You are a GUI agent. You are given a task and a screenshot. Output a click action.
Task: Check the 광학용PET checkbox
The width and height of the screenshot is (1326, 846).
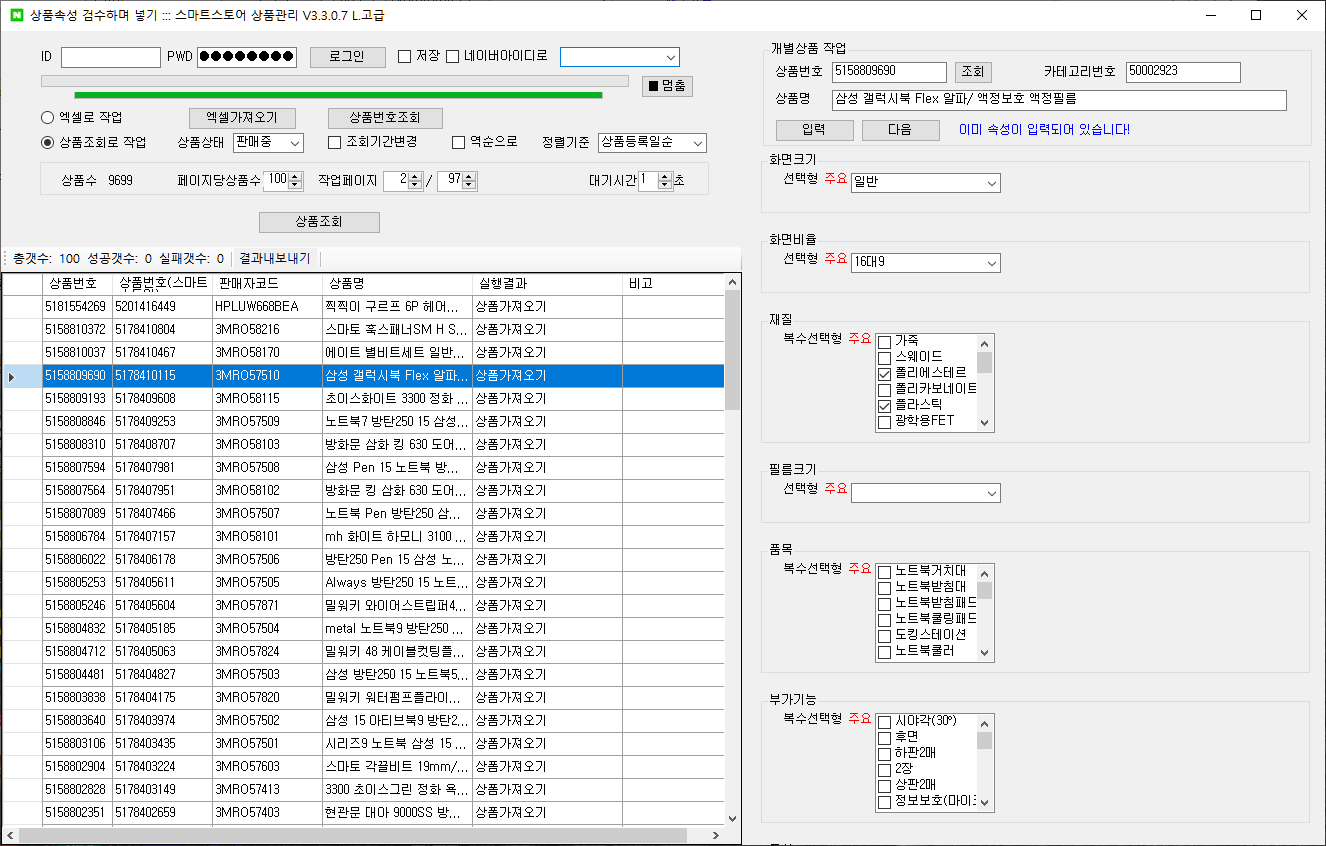[884, 422]
